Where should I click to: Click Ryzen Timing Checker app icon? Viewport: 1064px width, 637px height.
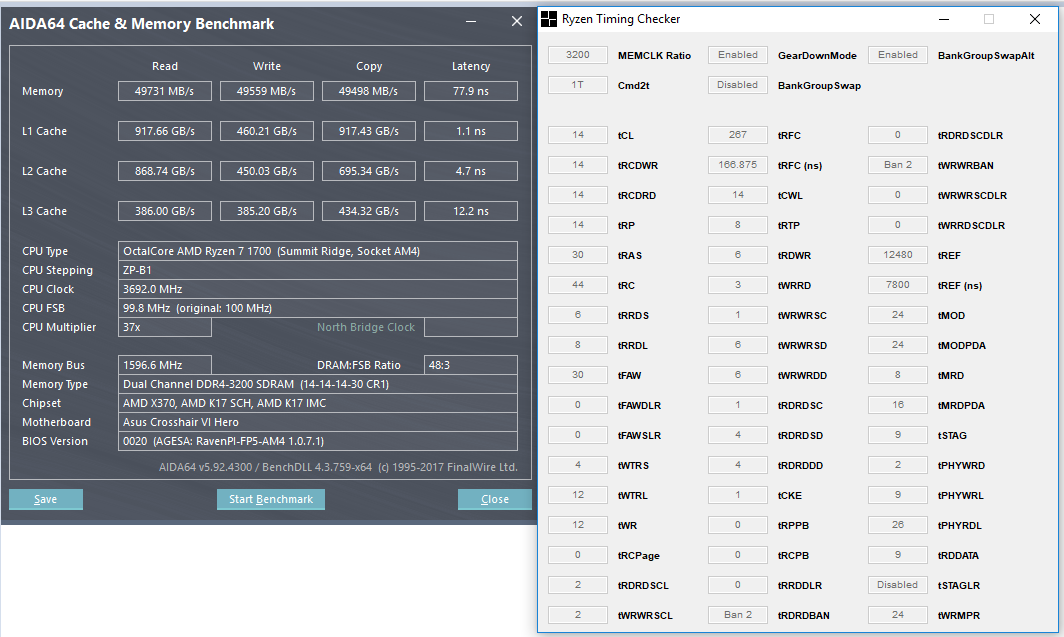point(548,19)
